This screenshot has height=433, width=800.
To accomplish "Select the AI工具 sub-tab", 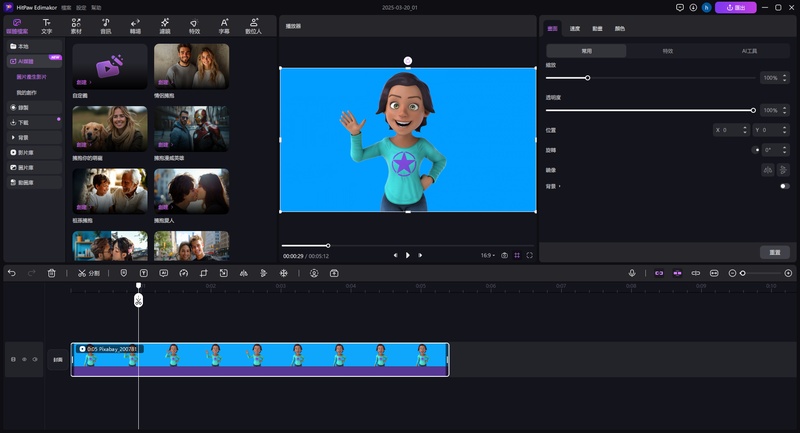I will [x=750, y=50].
